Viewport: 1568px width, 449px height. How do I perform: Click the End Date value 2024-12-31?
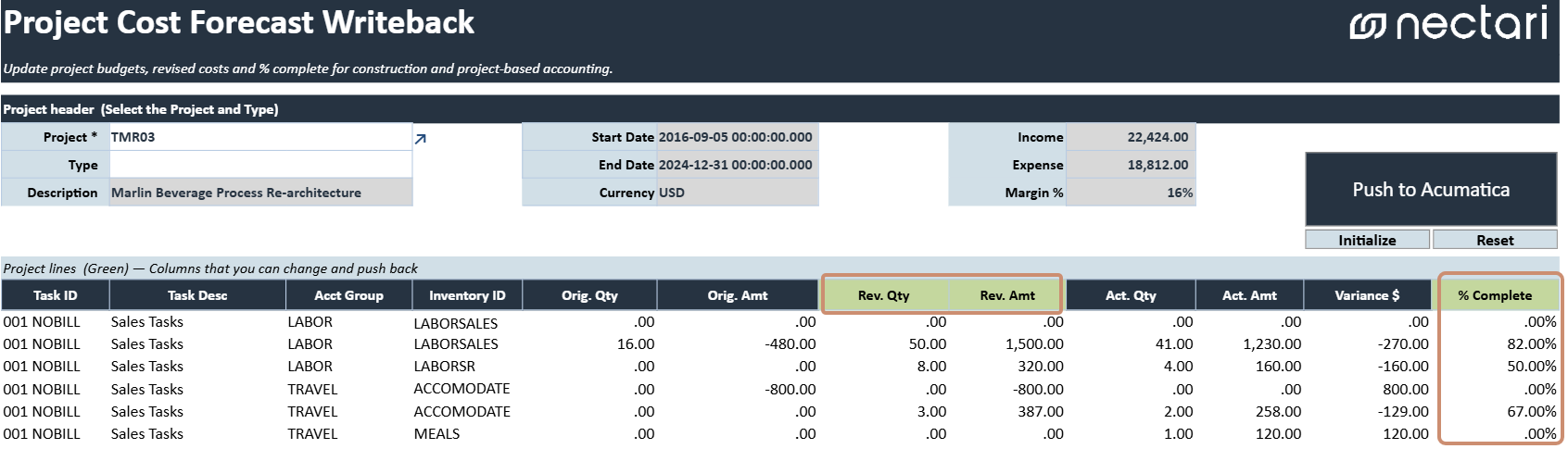click(737, 165)
